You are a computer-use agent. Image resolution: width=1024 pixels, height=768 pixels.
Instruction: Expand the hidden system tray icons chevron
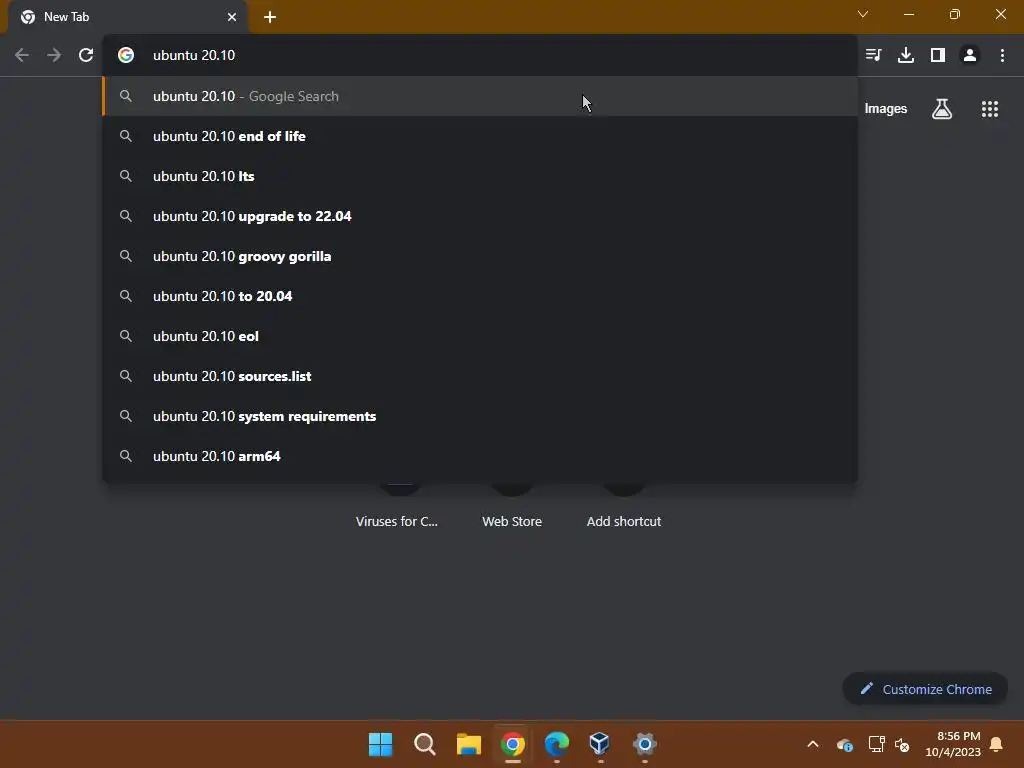(x=813, y=744)
